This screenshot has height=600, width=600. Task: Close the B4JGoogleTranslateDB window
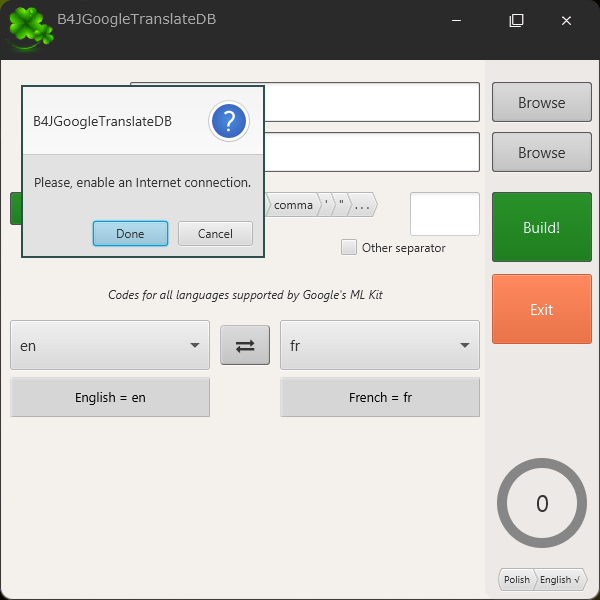[566, 20]
